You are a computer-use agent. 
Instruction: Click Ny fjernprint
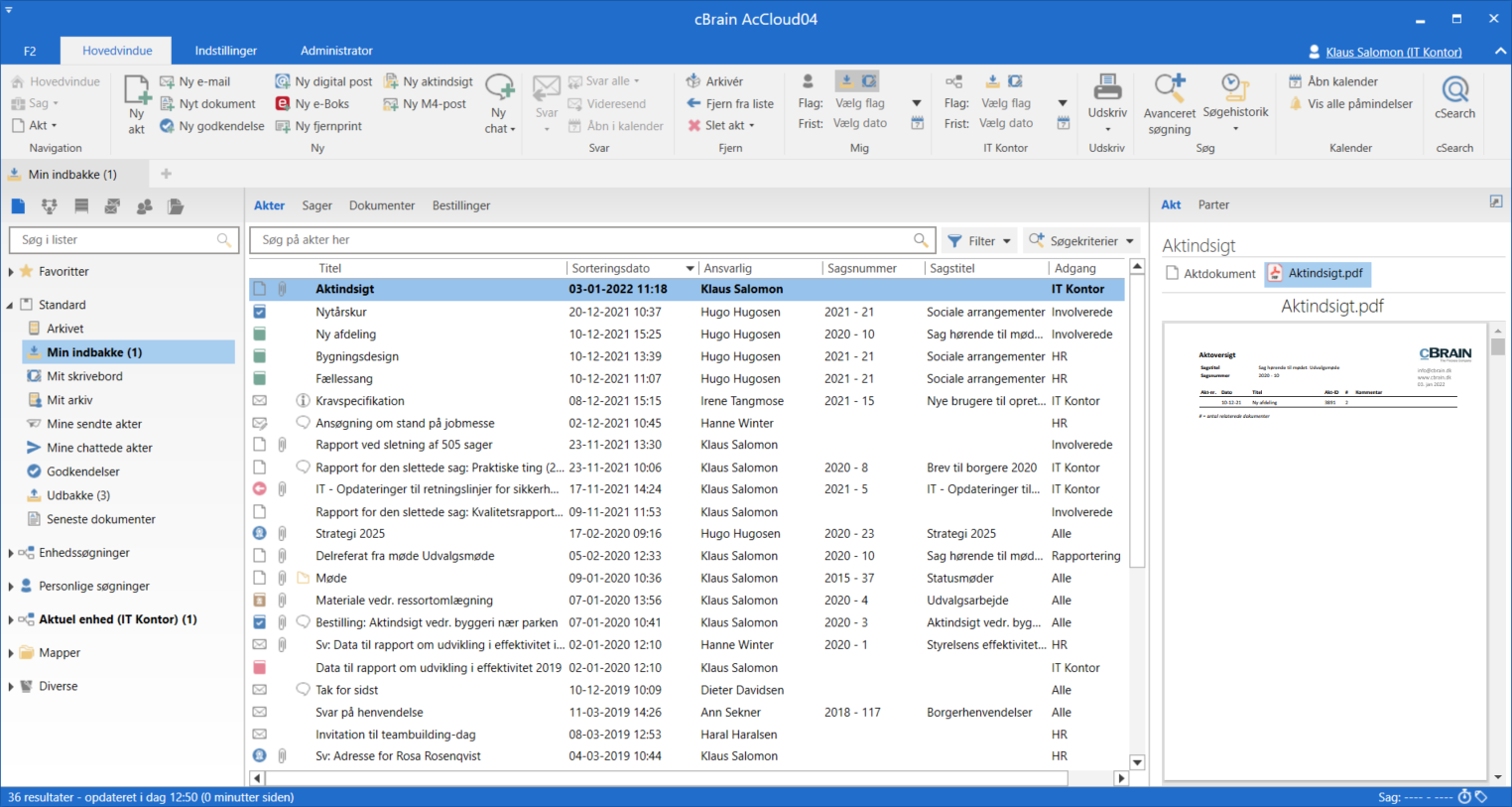point(318,126)
